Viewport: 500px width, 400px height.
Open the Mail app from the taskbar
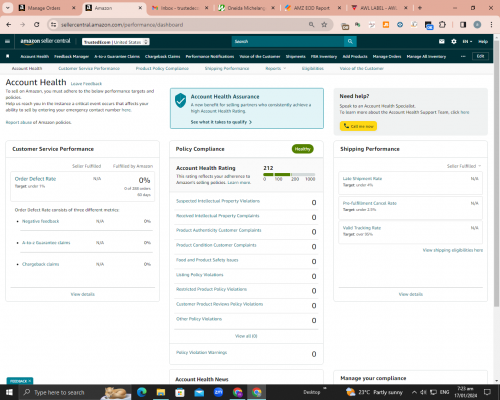click(x=199, y=392)
